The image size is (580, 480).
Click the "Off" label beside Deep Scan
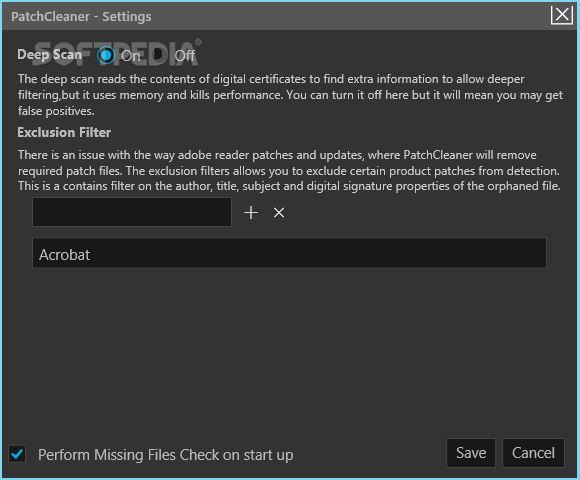click(185, 56)
